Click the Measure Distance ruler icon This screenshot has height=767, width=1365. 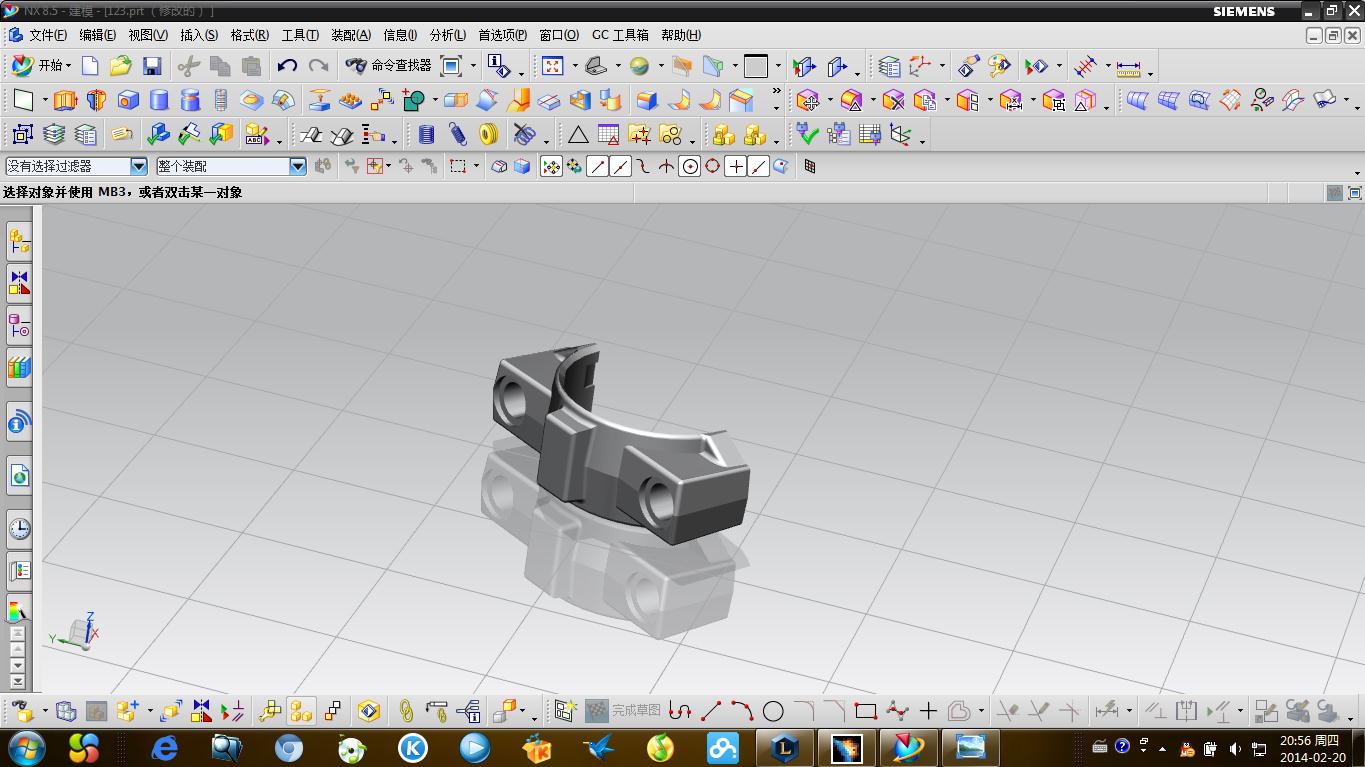1128,68
